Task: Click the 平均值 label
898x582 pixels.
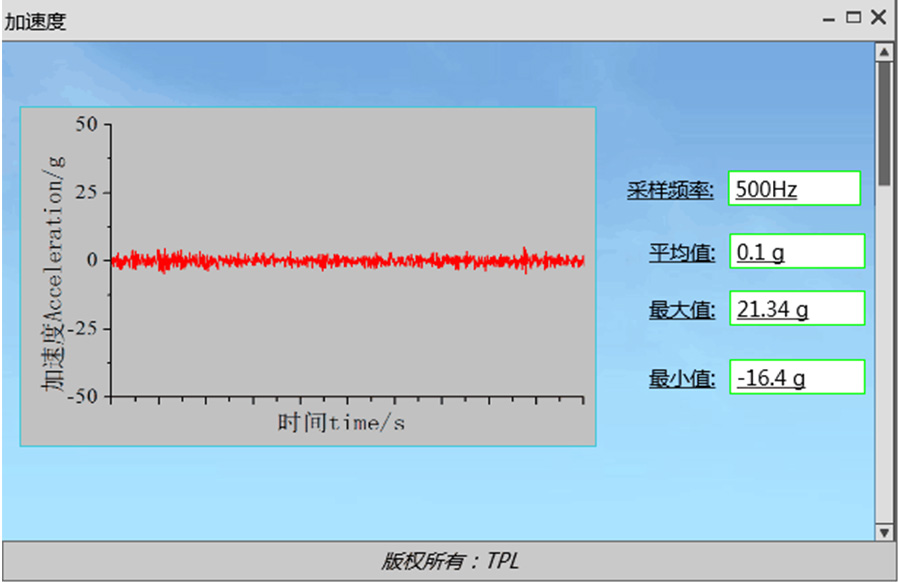Action: tap(682, 252)
